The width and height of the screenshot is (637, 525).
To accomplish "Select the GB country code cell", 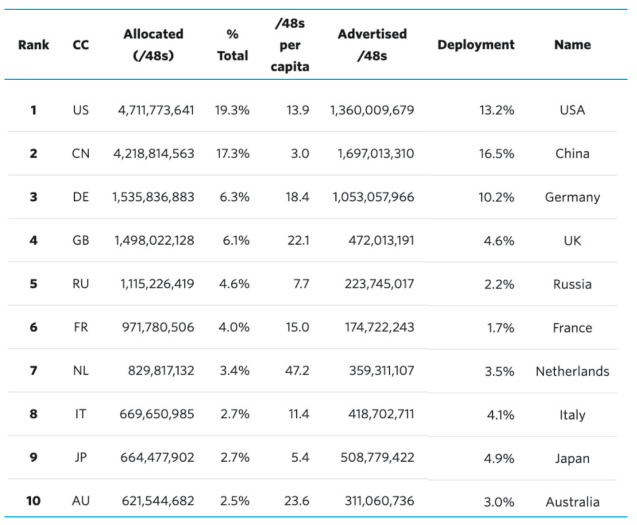I will coord(80,241).
